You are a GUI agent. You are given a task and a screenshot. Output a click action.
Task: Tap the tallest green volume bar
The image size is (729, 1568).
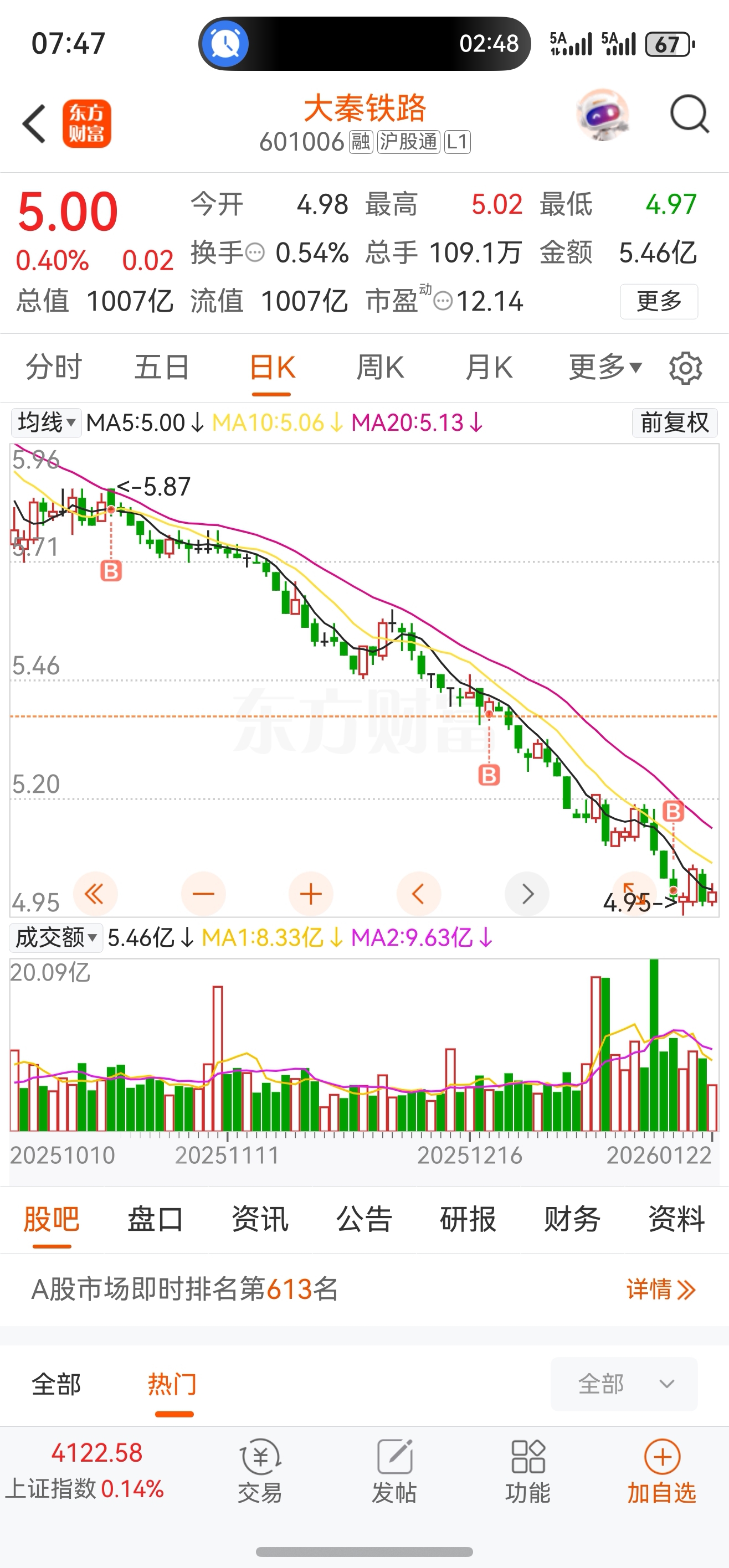[x=654, y=1045]
